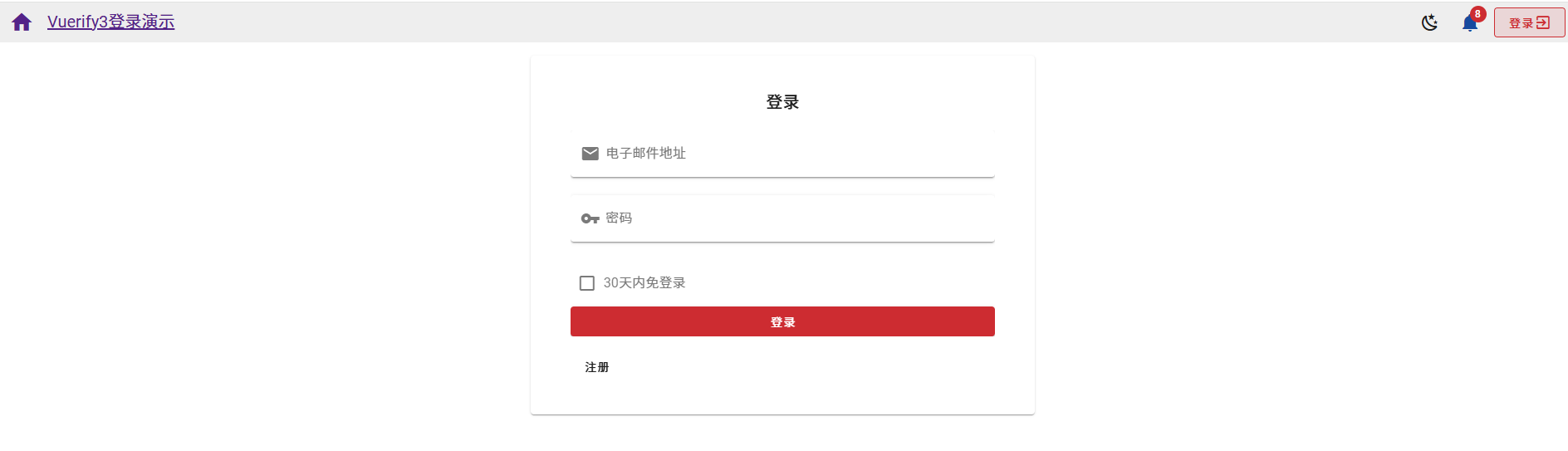Click the 登录 heading of the form

click(782, 102)
